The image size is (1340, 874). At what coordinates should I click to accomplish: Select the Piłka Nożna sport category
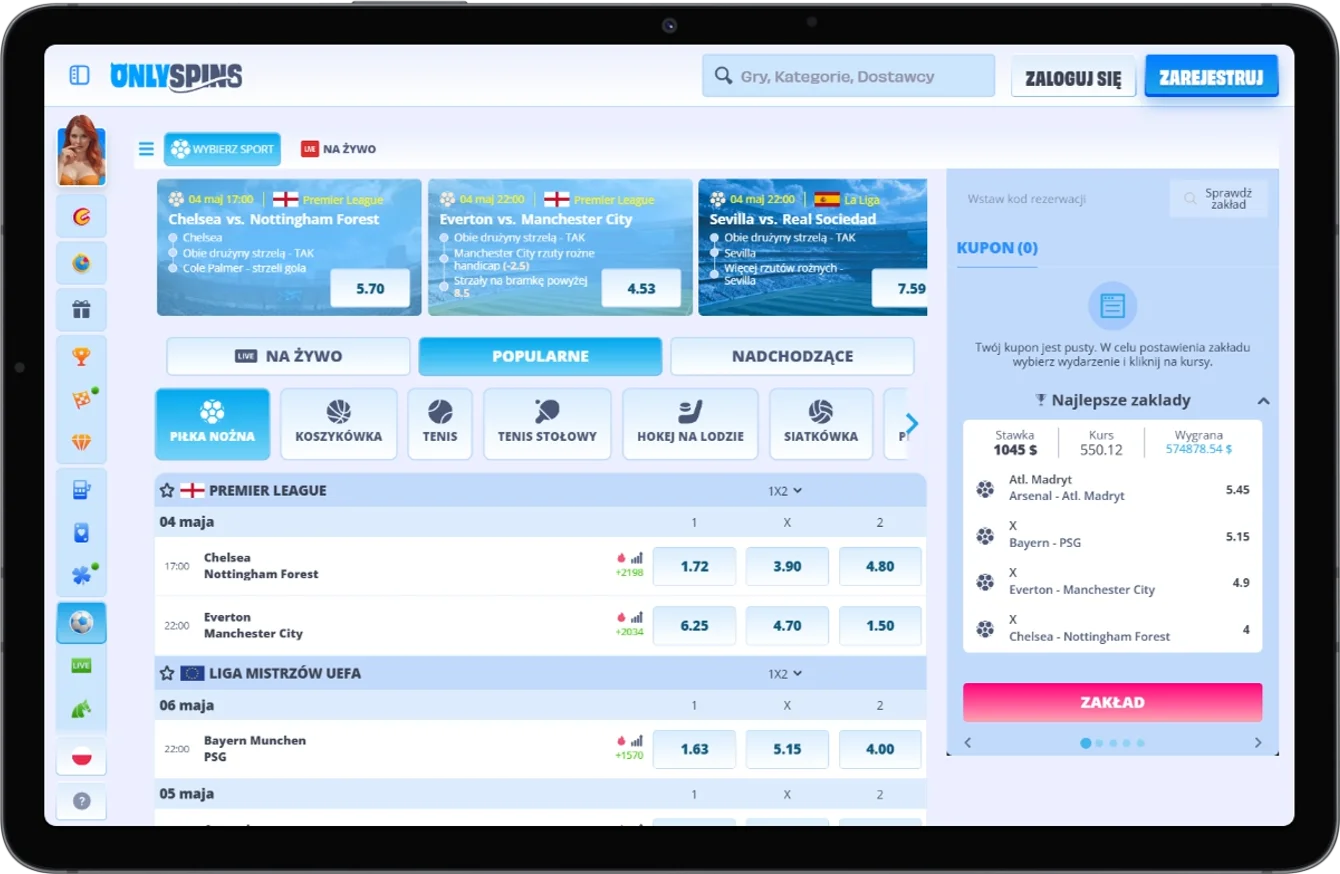tap(213, 424)
